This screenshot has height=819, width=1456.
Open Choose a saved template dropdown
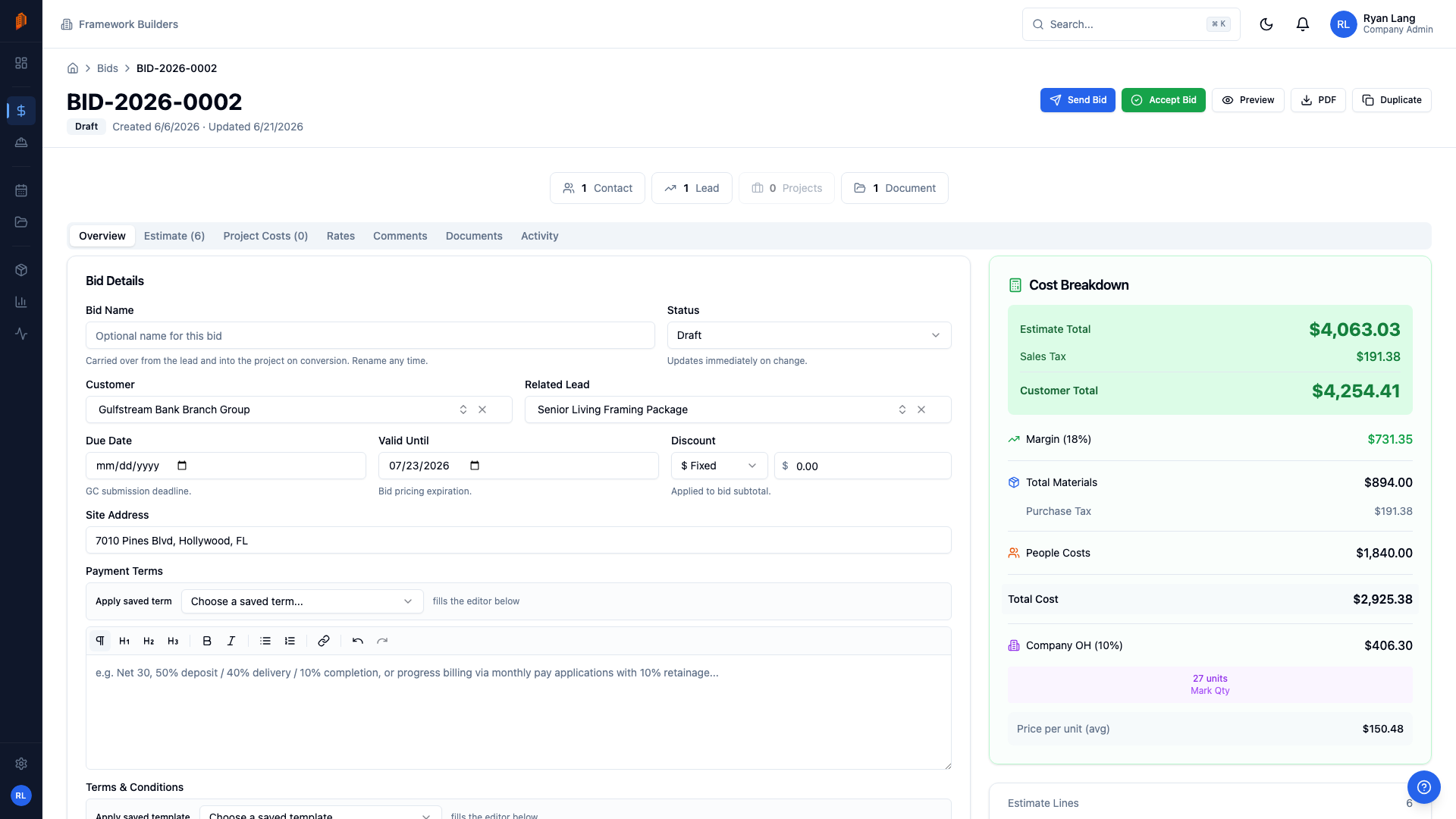(320, 813)
